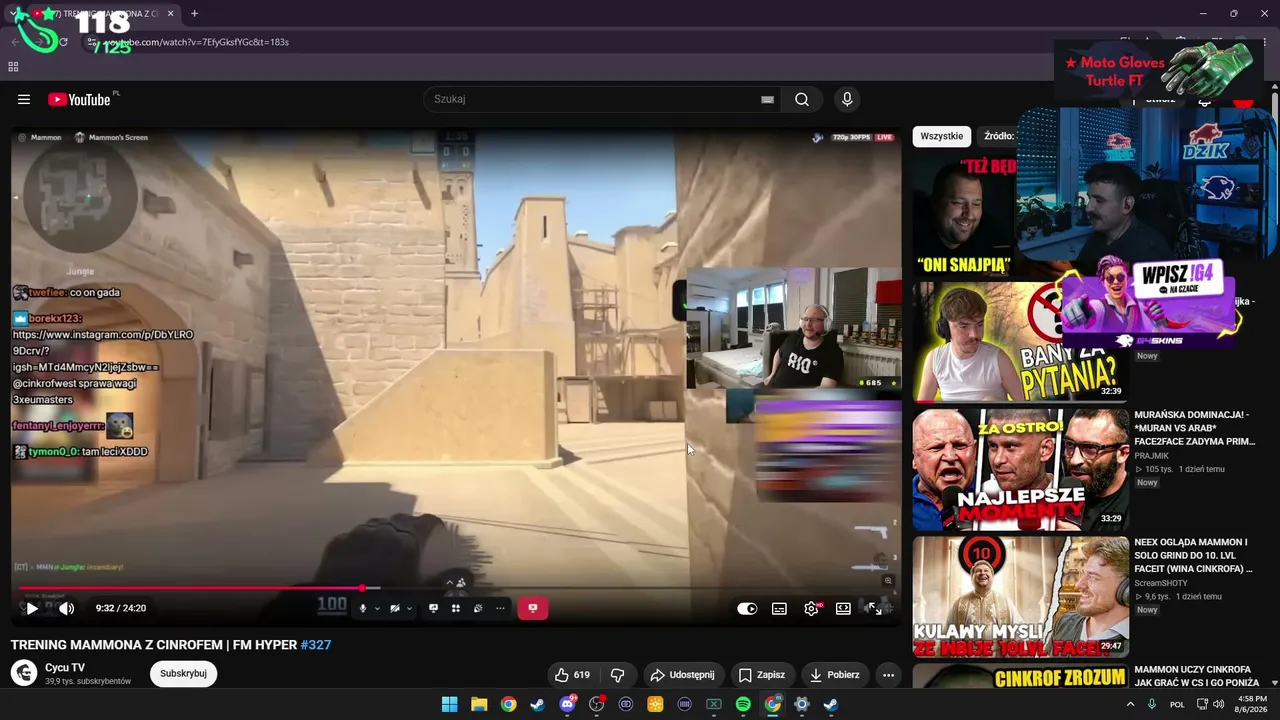Open Windows Settings gear on taskbar
The width and height of the screenshot is (1280, 720).
coord(801,704)
